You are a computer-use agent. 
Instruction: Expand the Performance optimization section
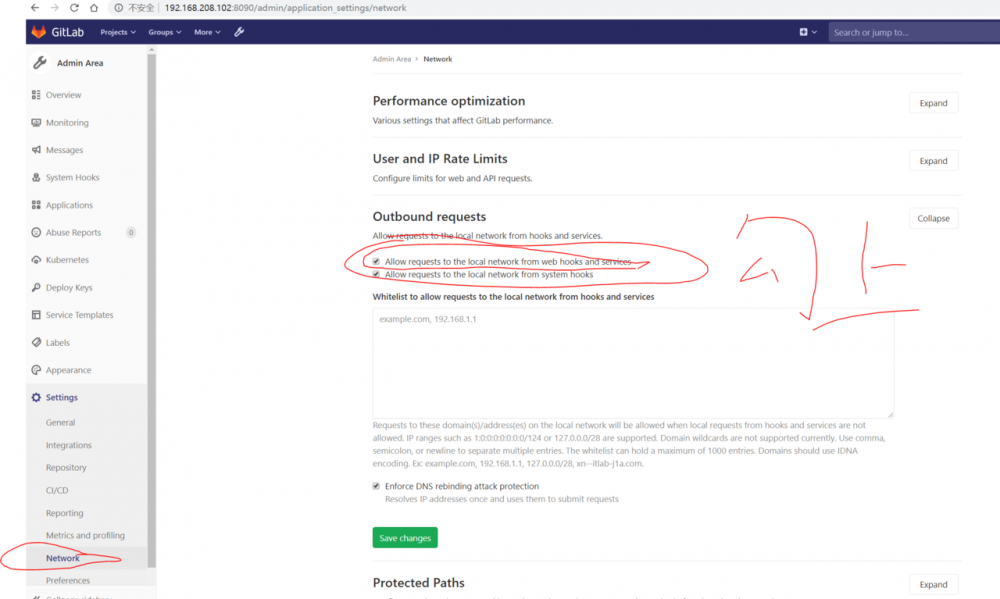tap(933, 103)
